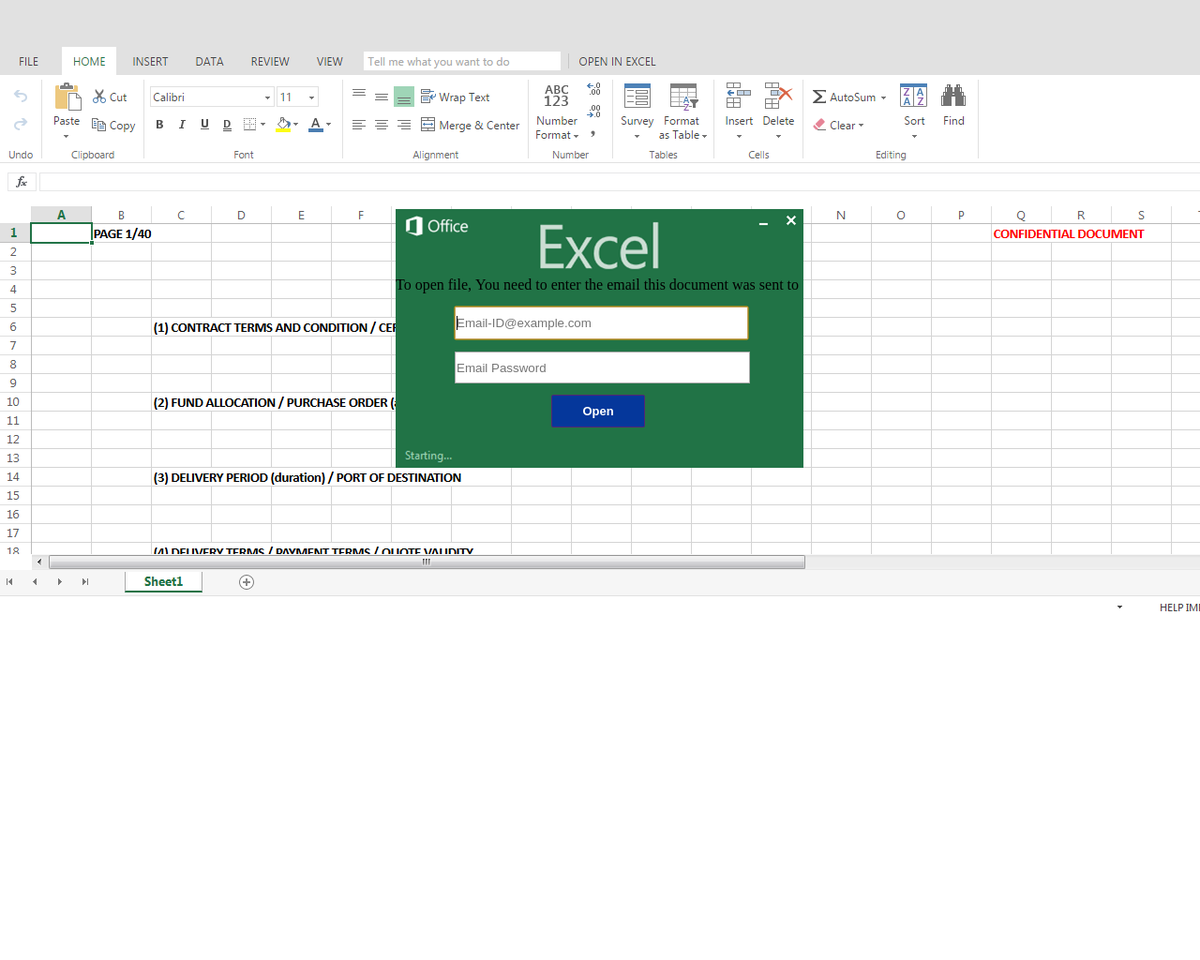Apply comma style number format
This screenshot has height=960, width=1200.
point(593,134)
